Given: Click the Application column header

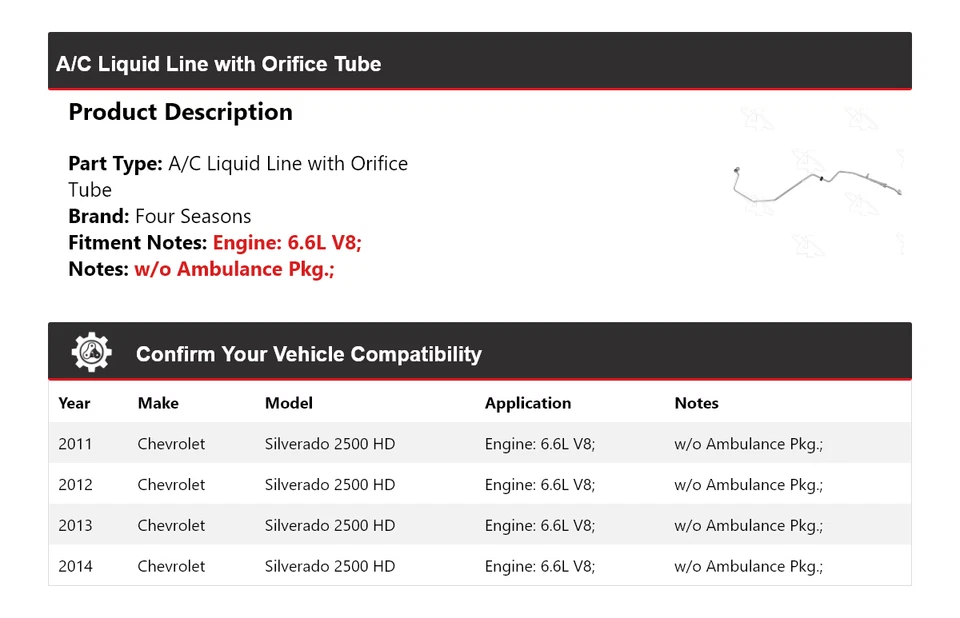Looking at the screenshot, I should click(x=527, y=403).
